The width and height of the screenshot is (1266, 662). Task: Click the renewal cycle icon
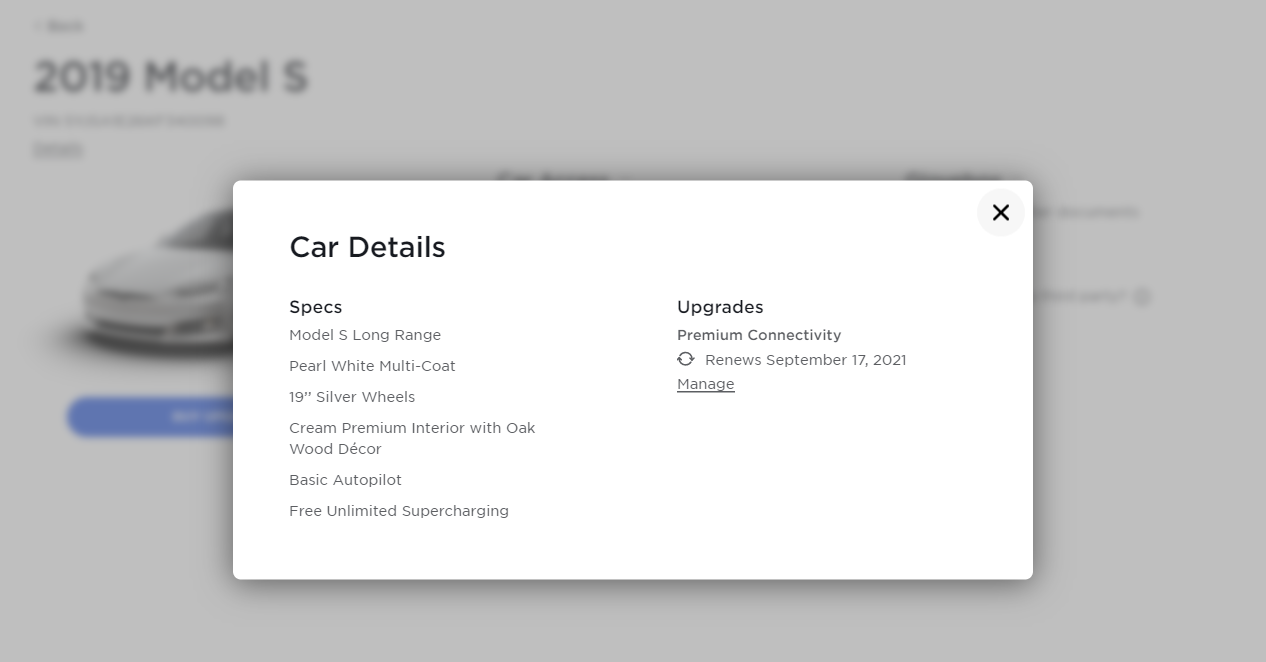[x=685, y=359]
